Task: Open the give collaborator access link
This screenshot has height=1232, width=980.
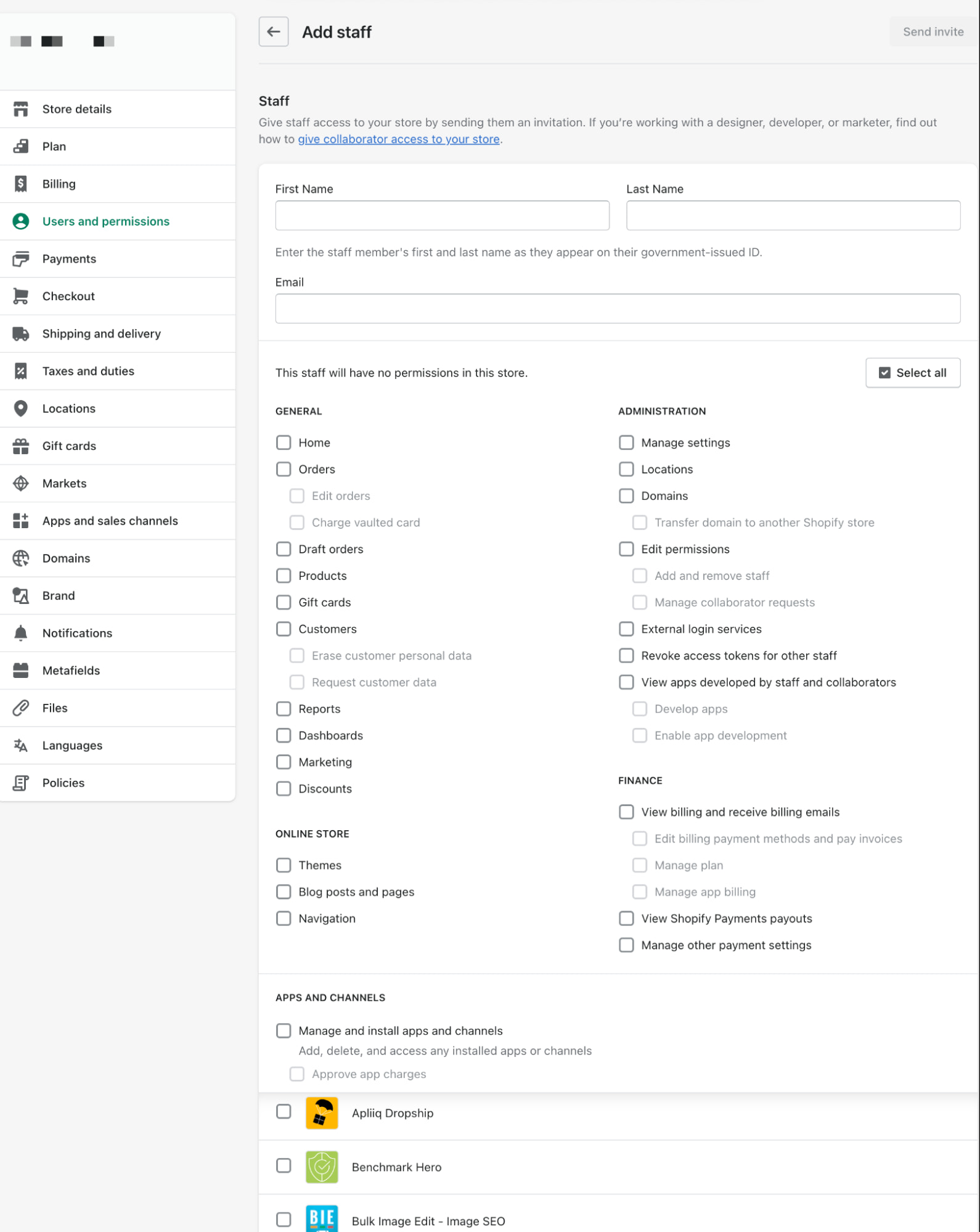Action: pos(399,139)
